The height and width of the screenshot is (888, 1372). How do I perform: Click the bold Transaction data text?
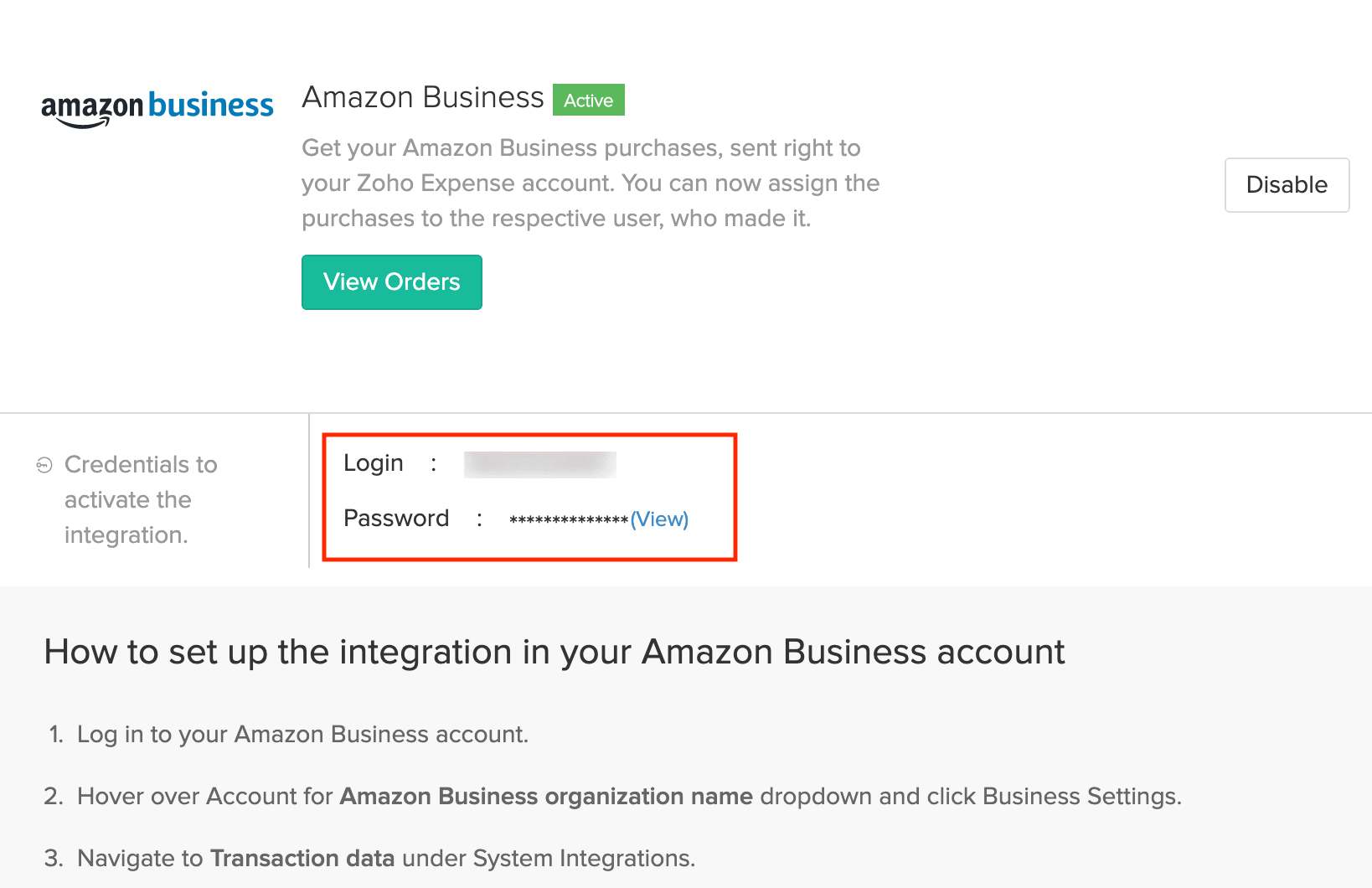coord(302,859)
